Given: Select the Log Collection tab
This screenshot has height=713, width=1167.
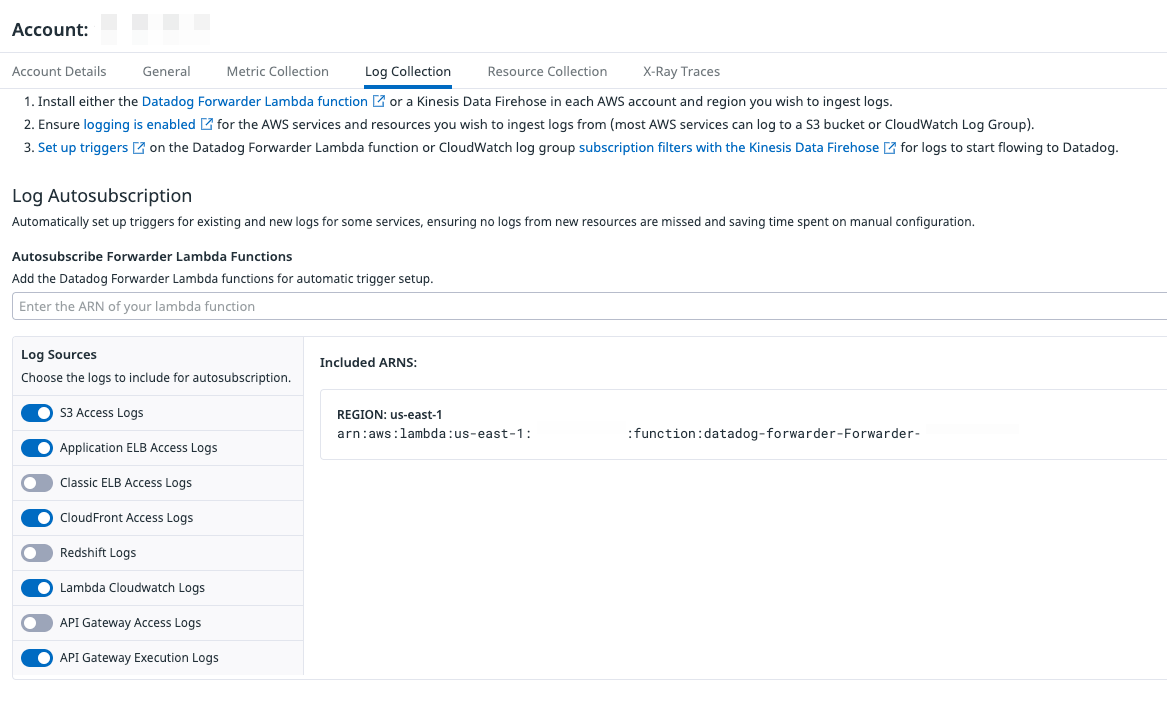Looking at the screenshot, I should click(x=408, y=71).
